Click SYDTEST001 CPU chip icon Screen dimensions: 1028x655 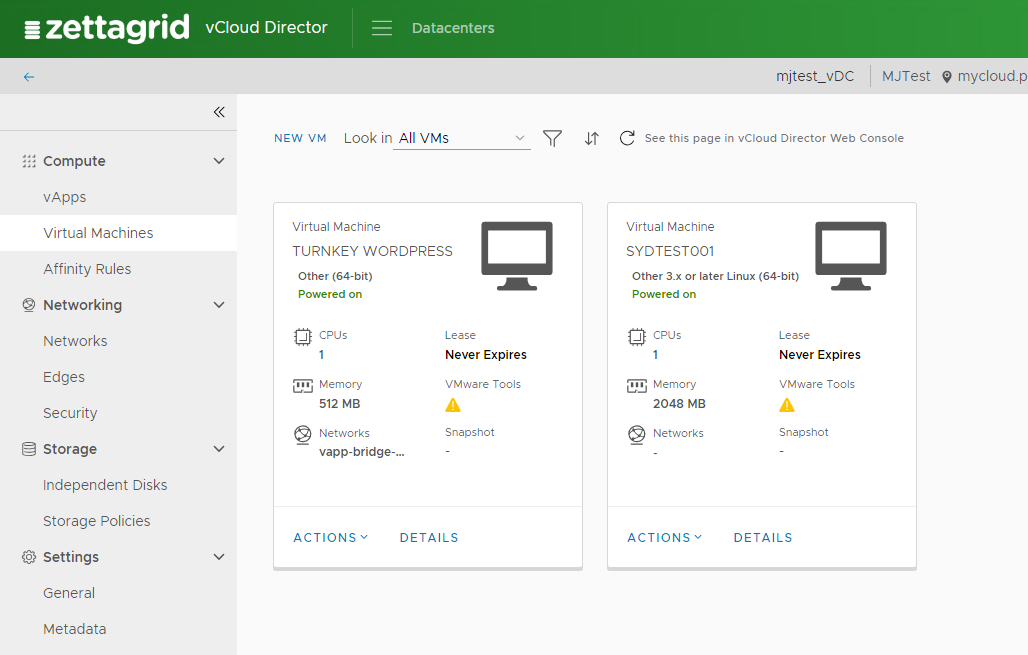[x=637, y=337]
